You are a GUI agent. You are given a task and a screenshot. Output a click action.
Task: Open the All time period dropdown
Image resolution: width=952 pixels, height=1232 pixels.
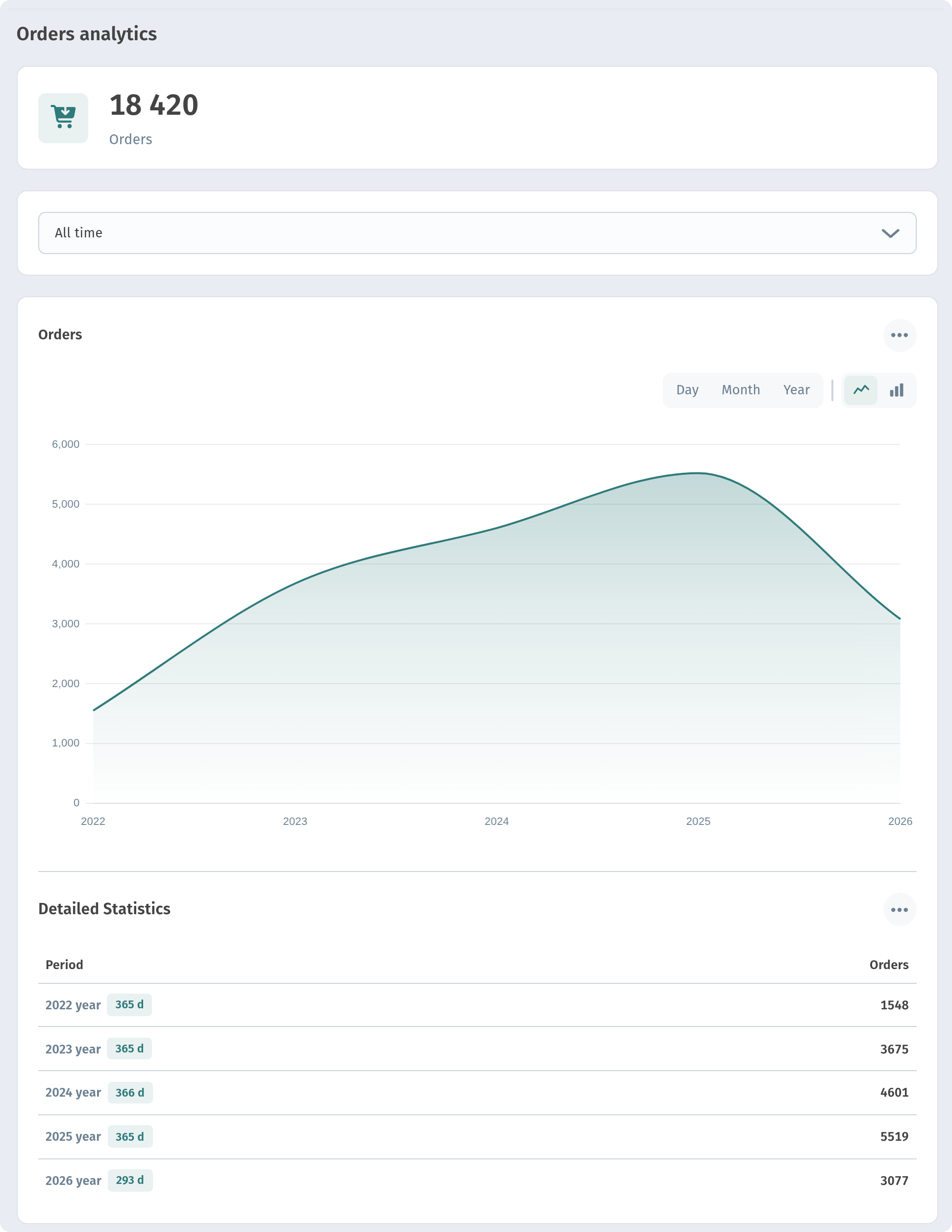[x=477, y=233]
